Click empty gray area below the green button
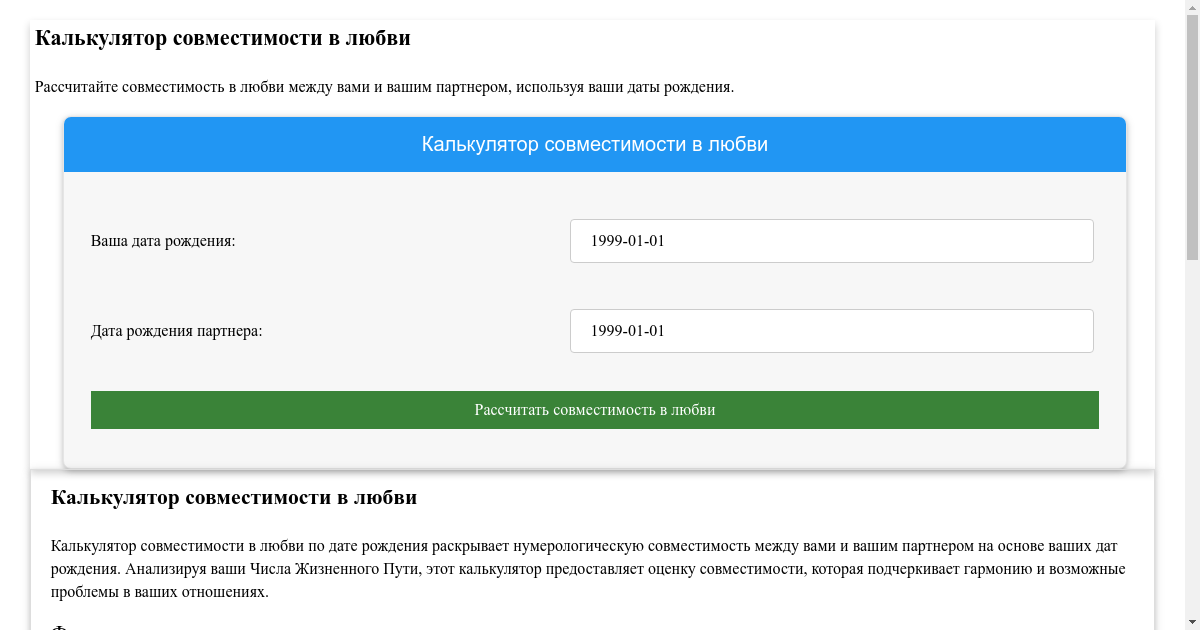 tap(595, 449)
